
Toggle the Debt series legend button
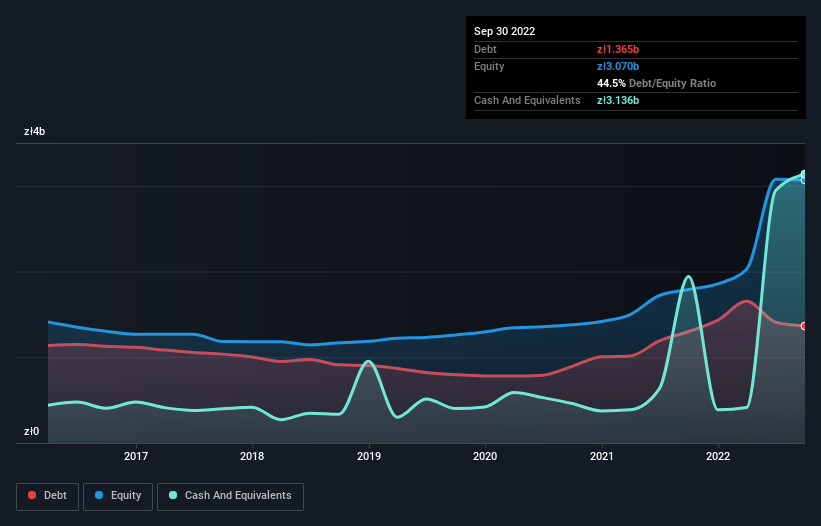(x=48, y=496)
